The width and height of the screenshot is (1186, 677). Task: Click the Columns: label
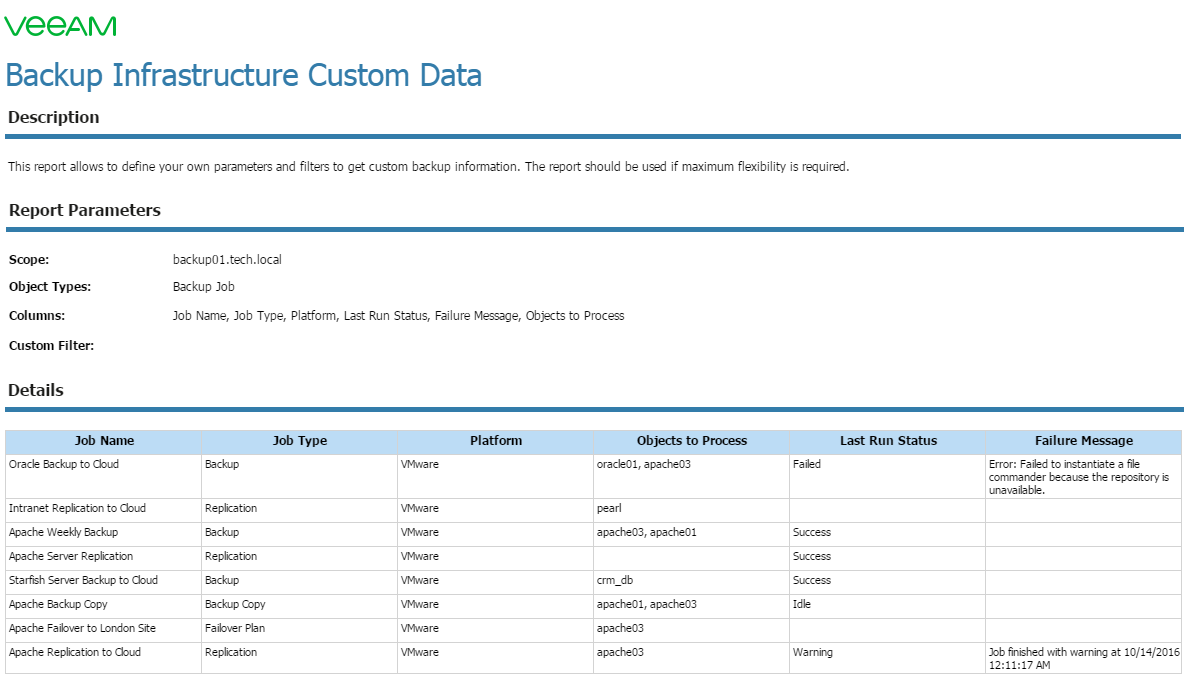37,316
